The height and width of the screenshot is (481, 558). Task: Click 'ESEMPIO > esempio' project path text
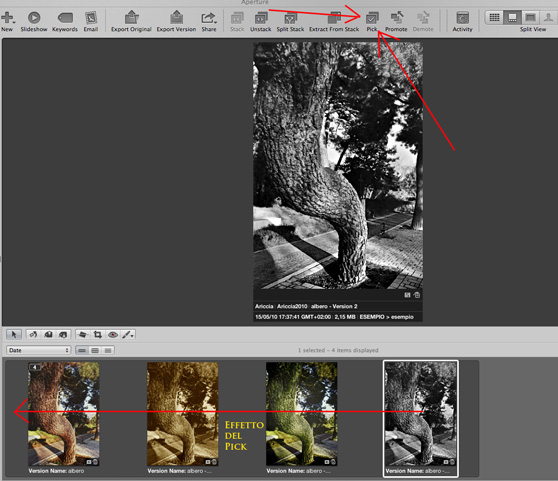tap(386, 317)
